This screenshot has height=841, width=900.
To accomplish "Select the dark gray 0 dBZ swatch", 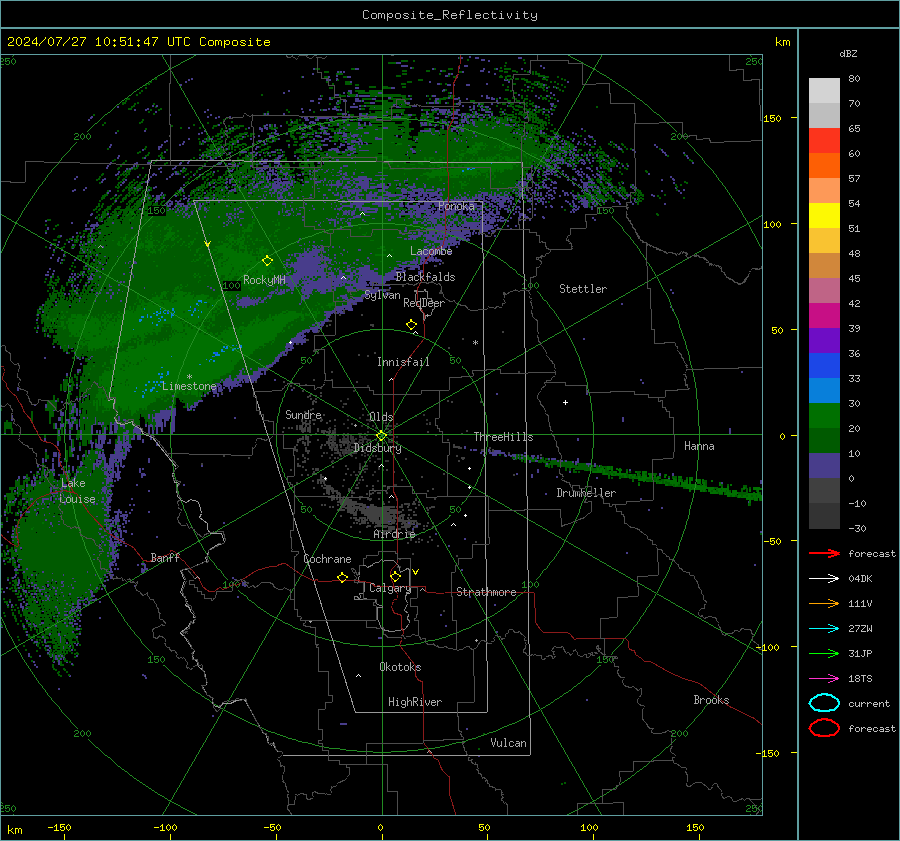I will point(824,491).
